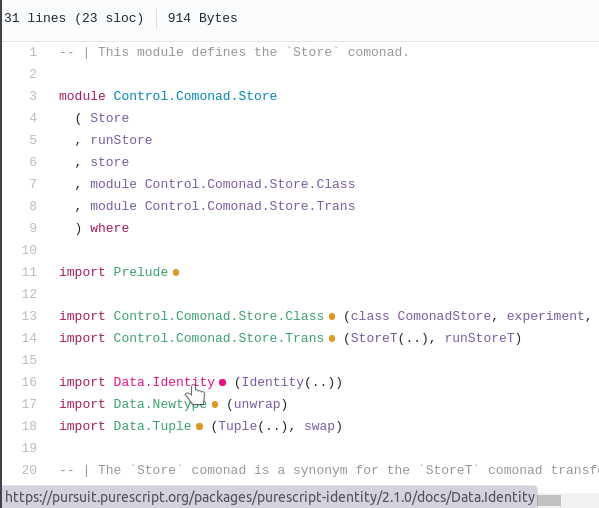Click the ComonadStore class name on line 13
The image size is (599, 508).
click(x=444, y=316)
